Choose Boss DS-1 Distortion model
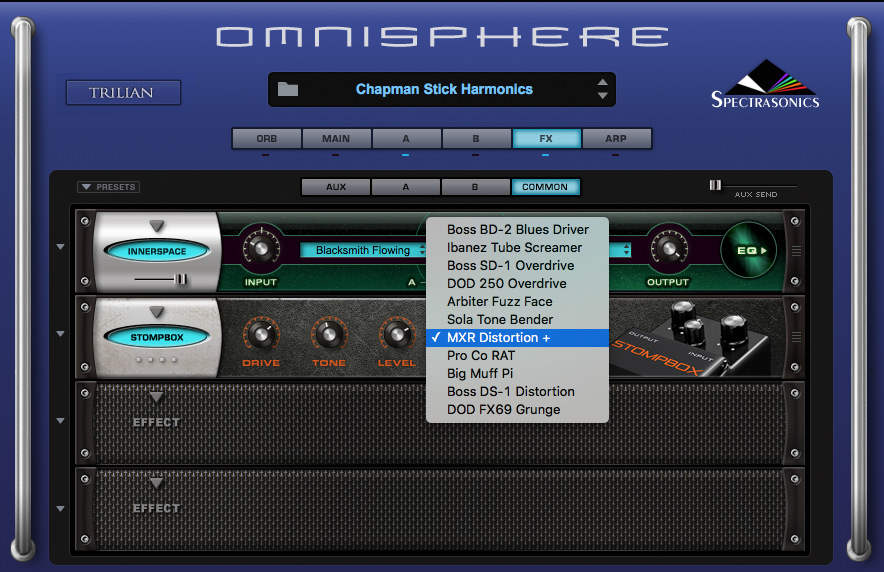Viewport: 884px width, 572px height. (x=518, y=392)
